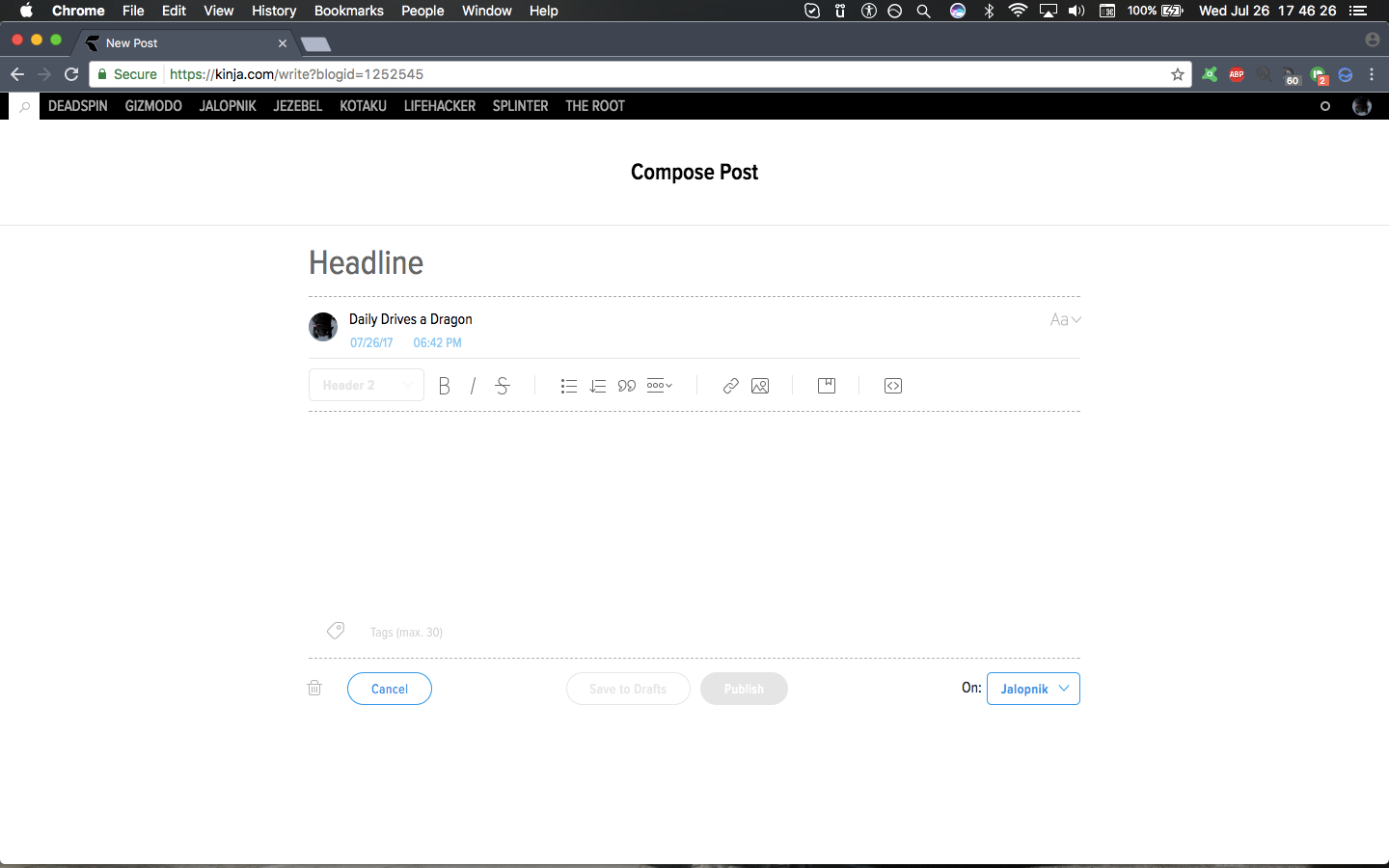The image size is (1389, 868).
Task: Open the Aa font options dropdown
Action: (1066, 319)
